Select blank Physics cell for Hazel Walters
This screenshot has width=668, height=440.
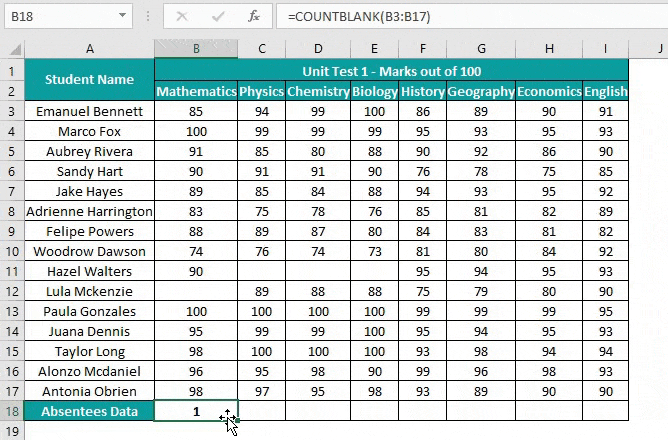tap(262, 271)
